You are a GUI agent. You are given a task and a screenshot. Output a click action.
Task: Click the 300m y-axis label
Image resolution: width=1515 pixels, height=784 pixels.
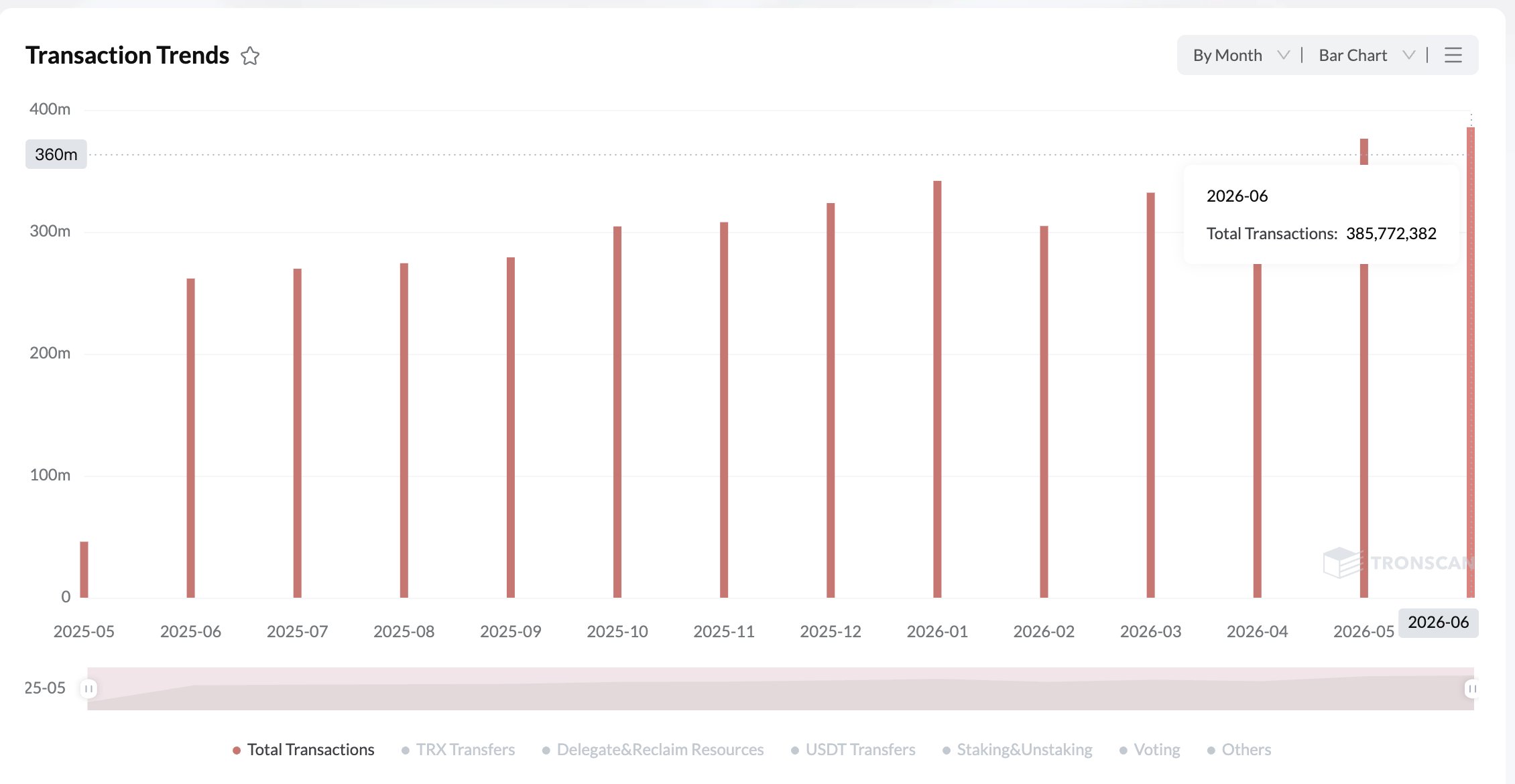point(50,231)
